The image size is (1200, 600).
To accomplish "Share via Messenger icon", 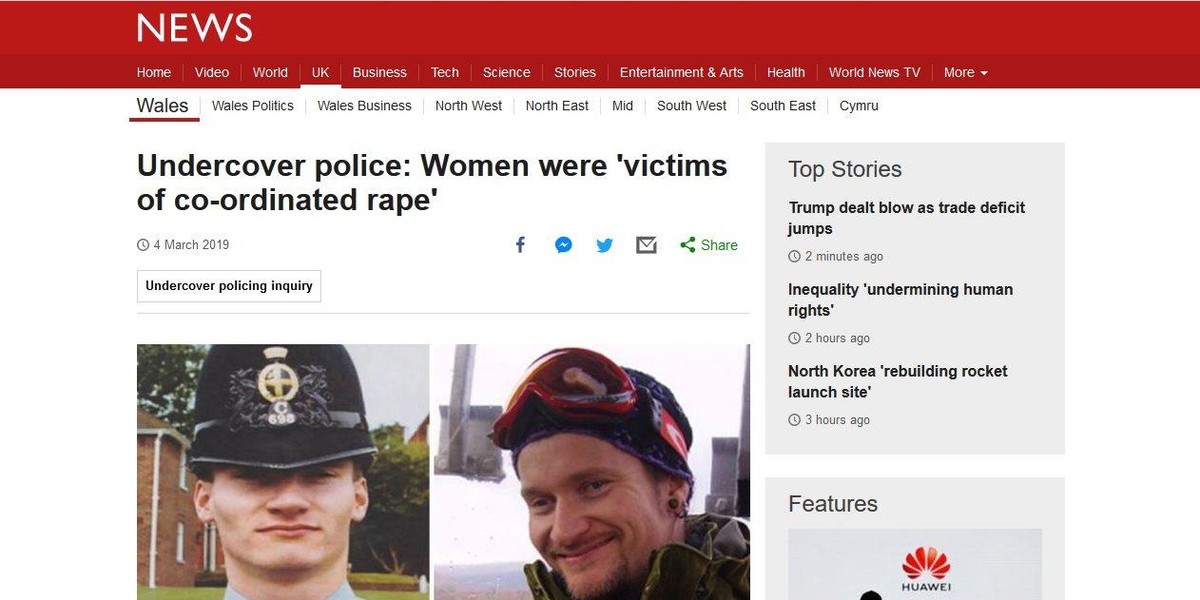I will click(563, 245).
